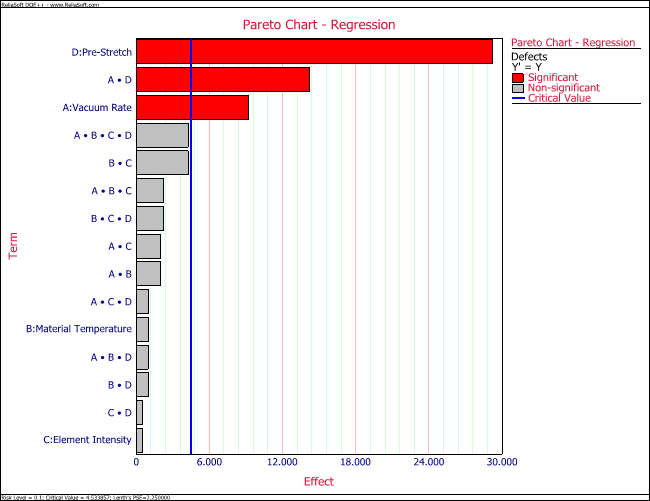The image size is (650, 501).
Task: Click the ReliaSoft DOE++ header text
Action: pyautogui.click(x=50, y=5)
